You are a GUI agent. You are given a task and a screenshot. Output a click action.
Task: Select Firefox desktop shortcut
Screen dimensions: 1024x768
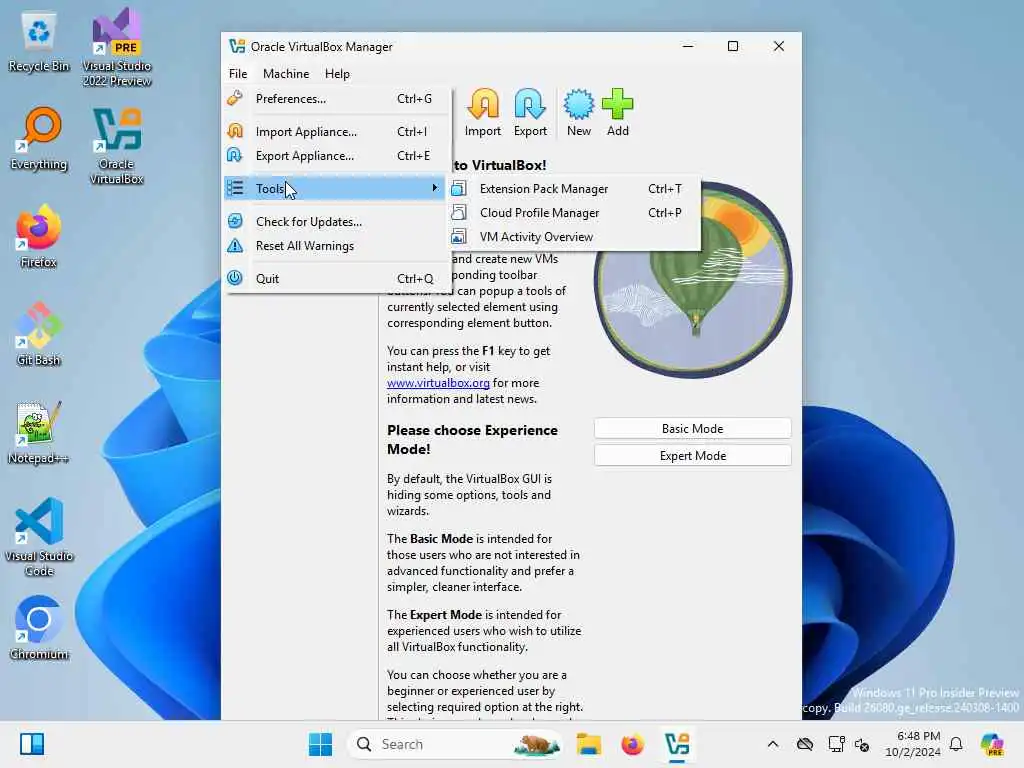tap(39, 236)
